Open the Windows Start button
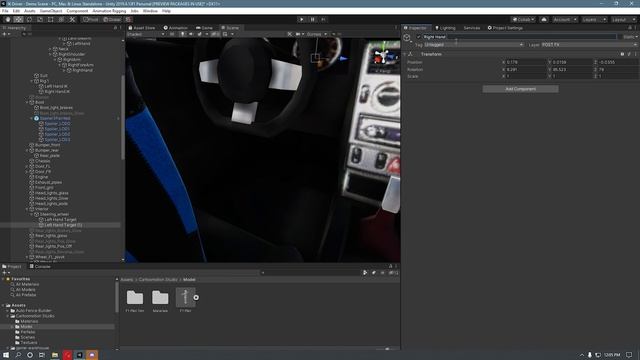 6,355
